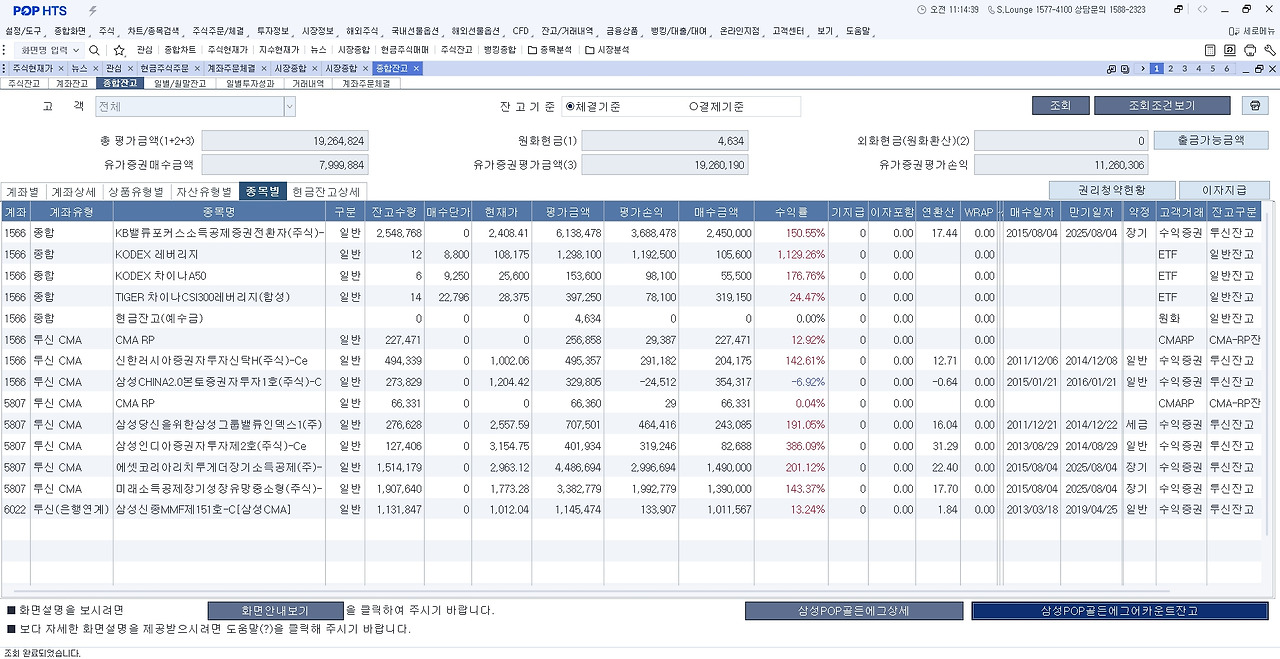Close the 계좌주문체결 screen tab
The width and height of the screenshot is (1280, 659).
pyautogui.click(x=264, y=68)
